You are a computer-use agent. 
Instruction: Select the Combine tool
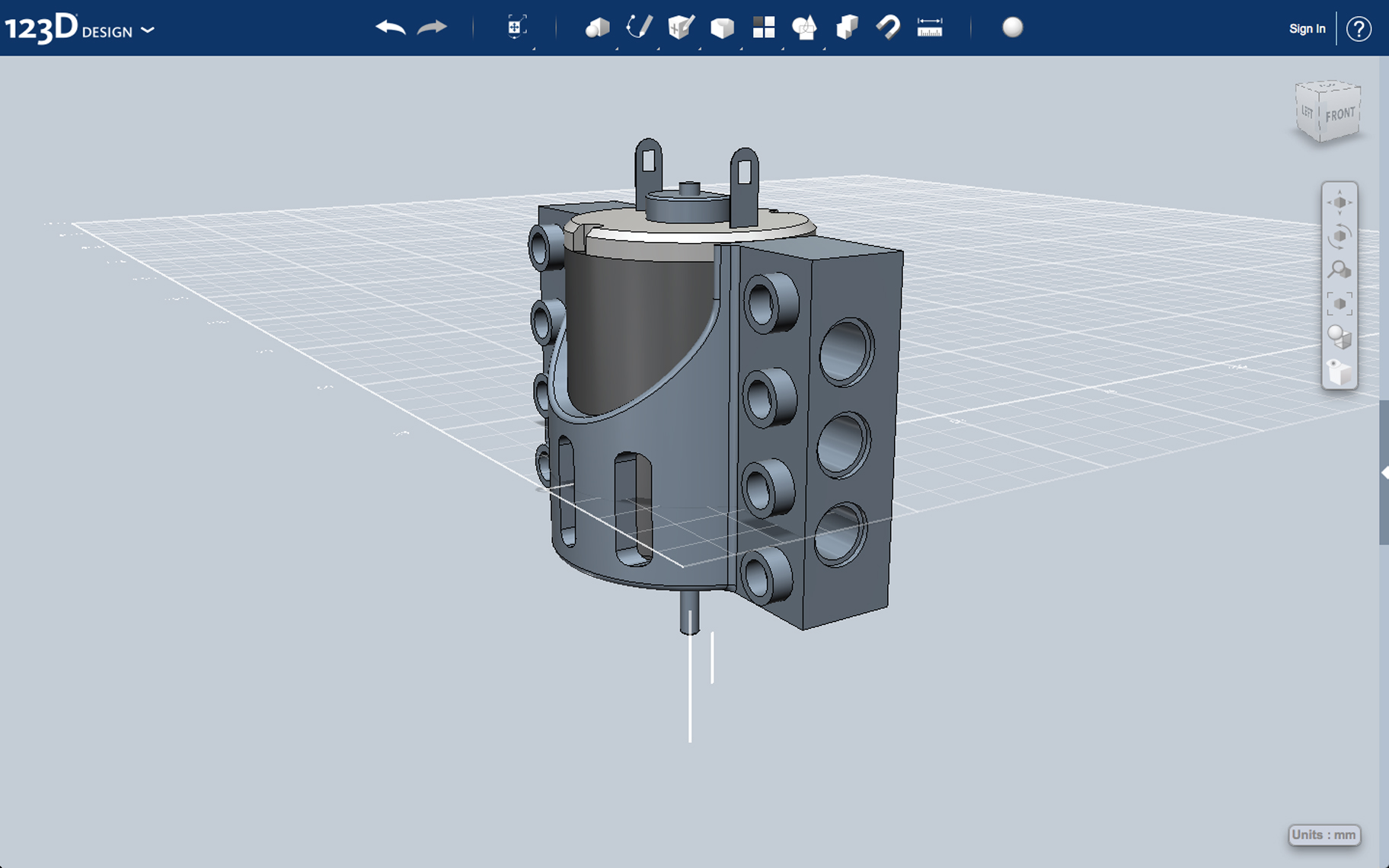pyautogui.click(x=848, y=28)
